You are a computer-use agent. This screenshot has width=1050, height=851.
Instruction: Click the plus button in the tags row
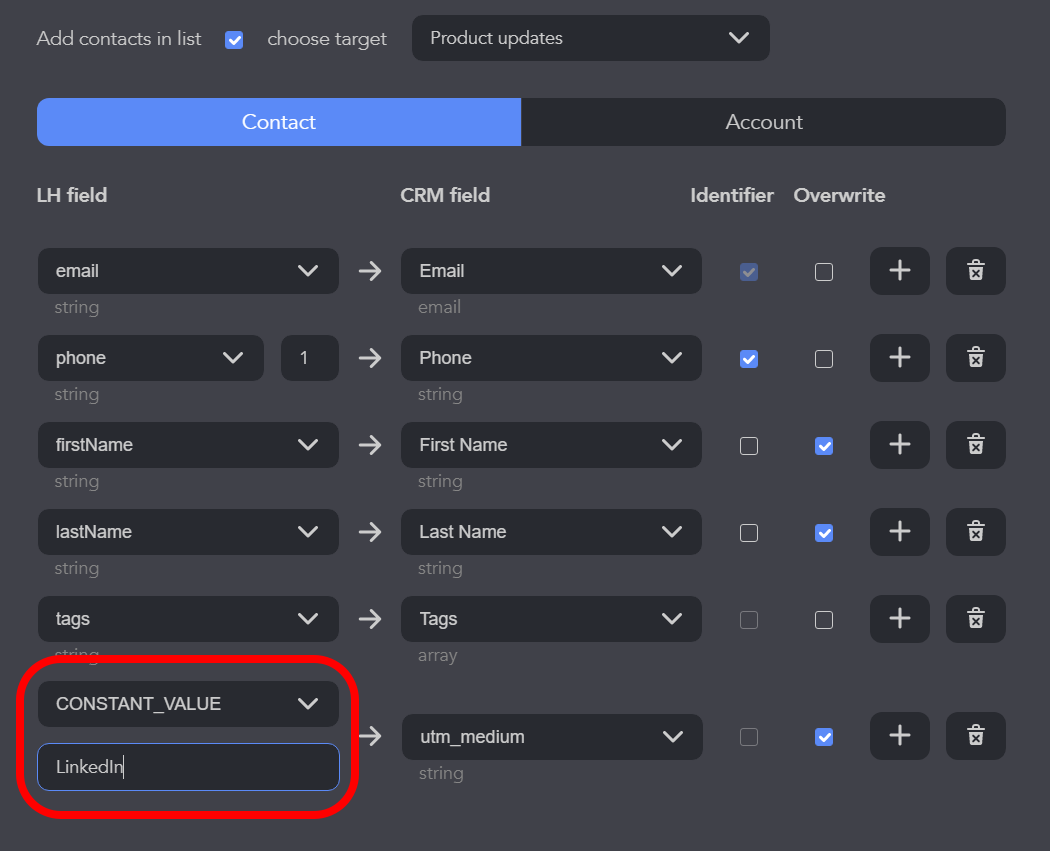click(899, 619)
